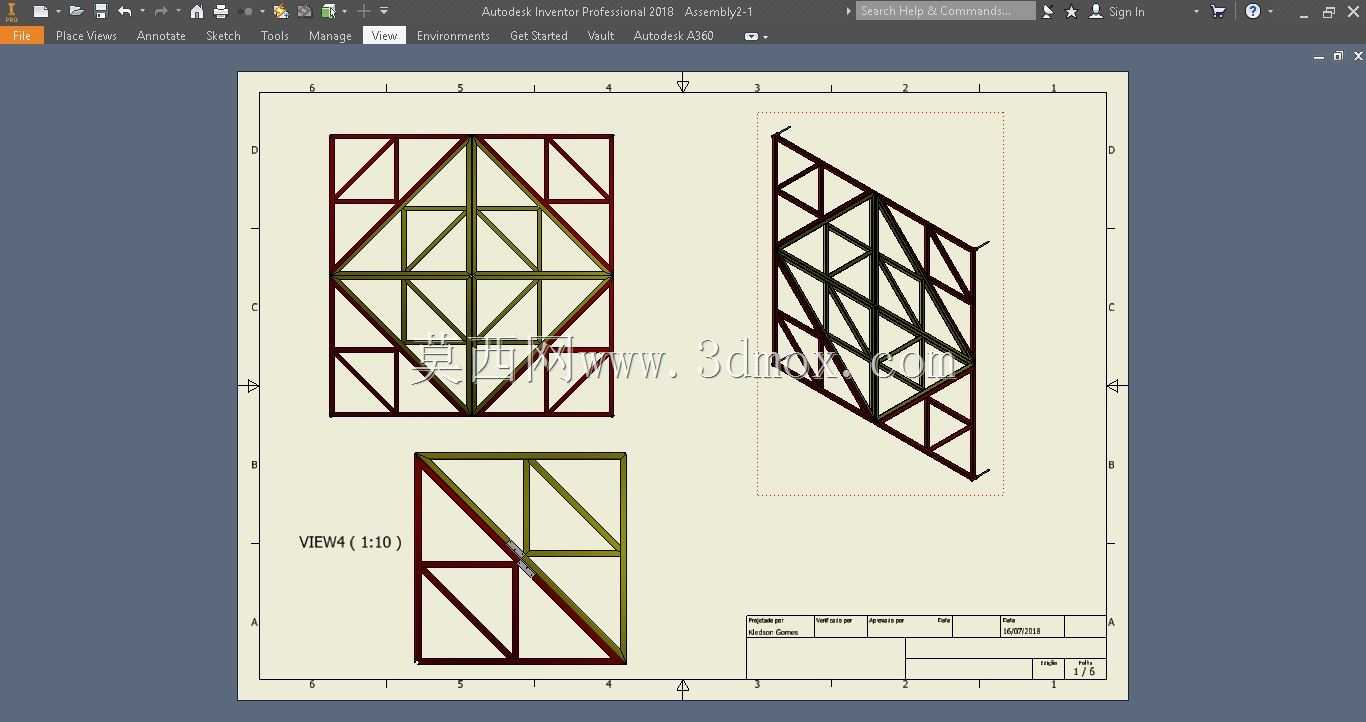Click the Projetado por label in title block
This screenshot has width=1366, height=722.
click(766, 621)
